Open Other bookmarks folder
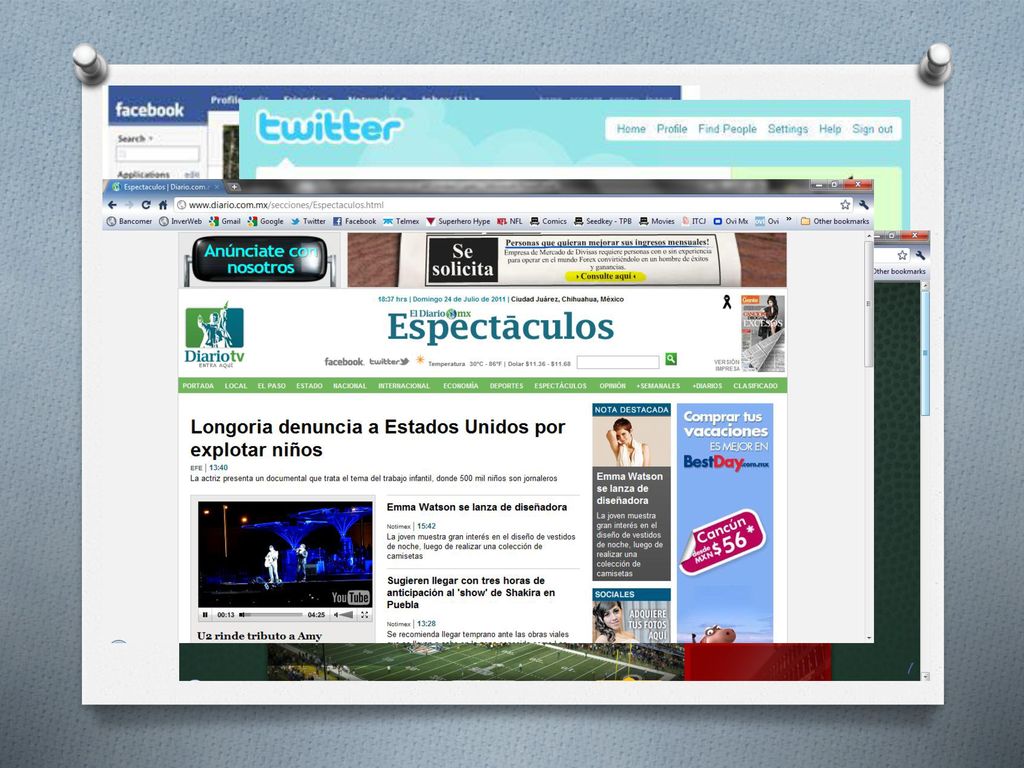The image size is (1024, 768). (x=835, y=221)
